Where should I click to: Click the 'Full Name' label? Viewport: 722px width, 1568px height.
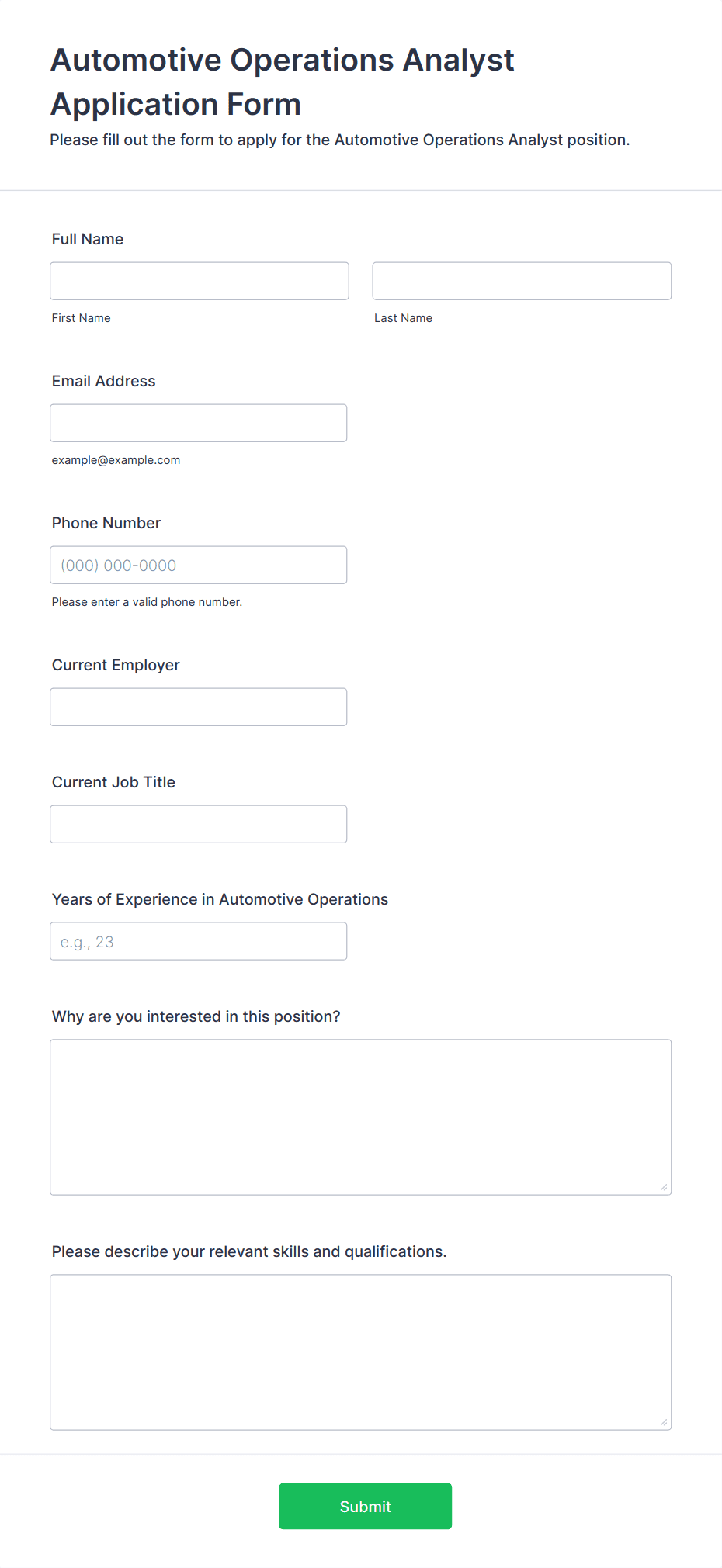tap(88, 239)
